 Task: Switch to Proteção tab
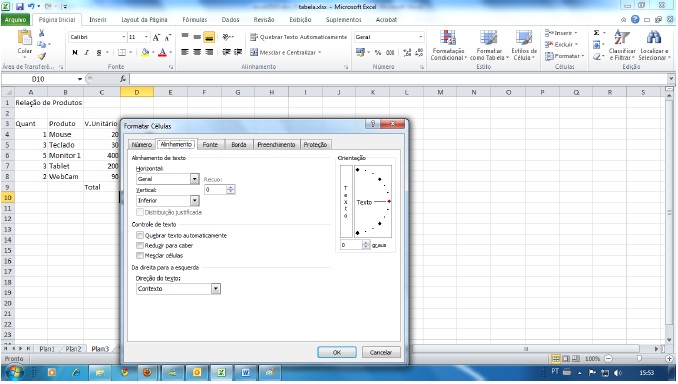[315, 144]
